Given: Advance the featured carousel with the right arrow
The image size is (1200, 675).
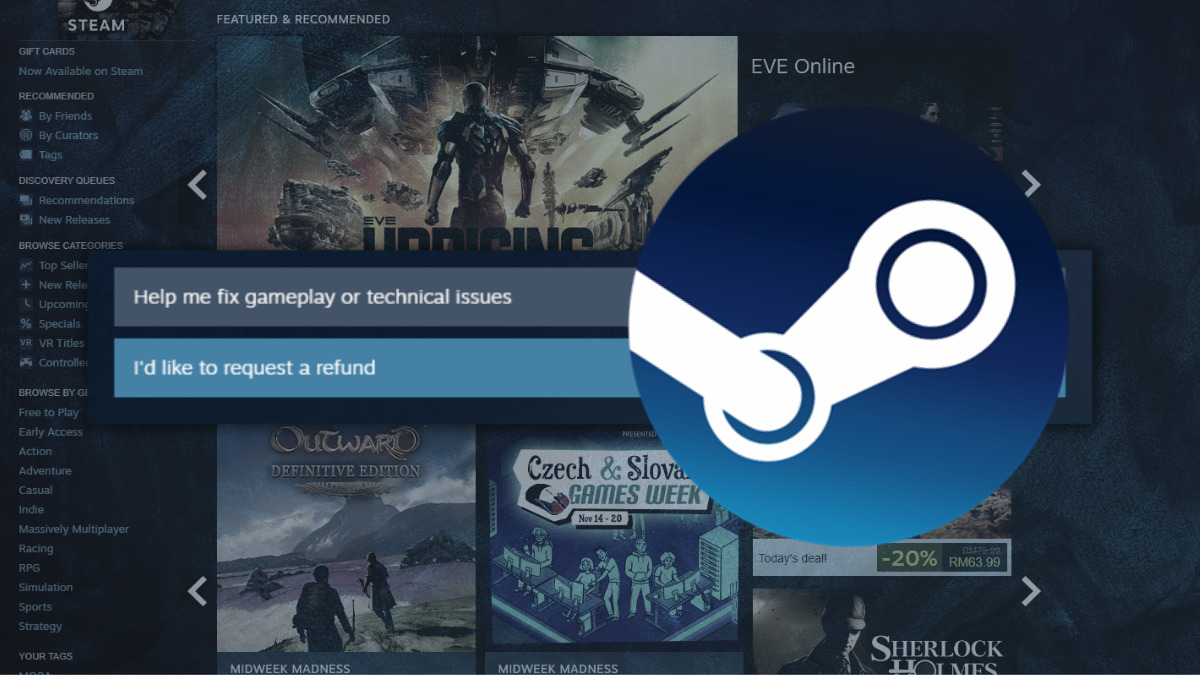Looking at the screenshot, I should pyautogui.click(x=1031, y=185).
